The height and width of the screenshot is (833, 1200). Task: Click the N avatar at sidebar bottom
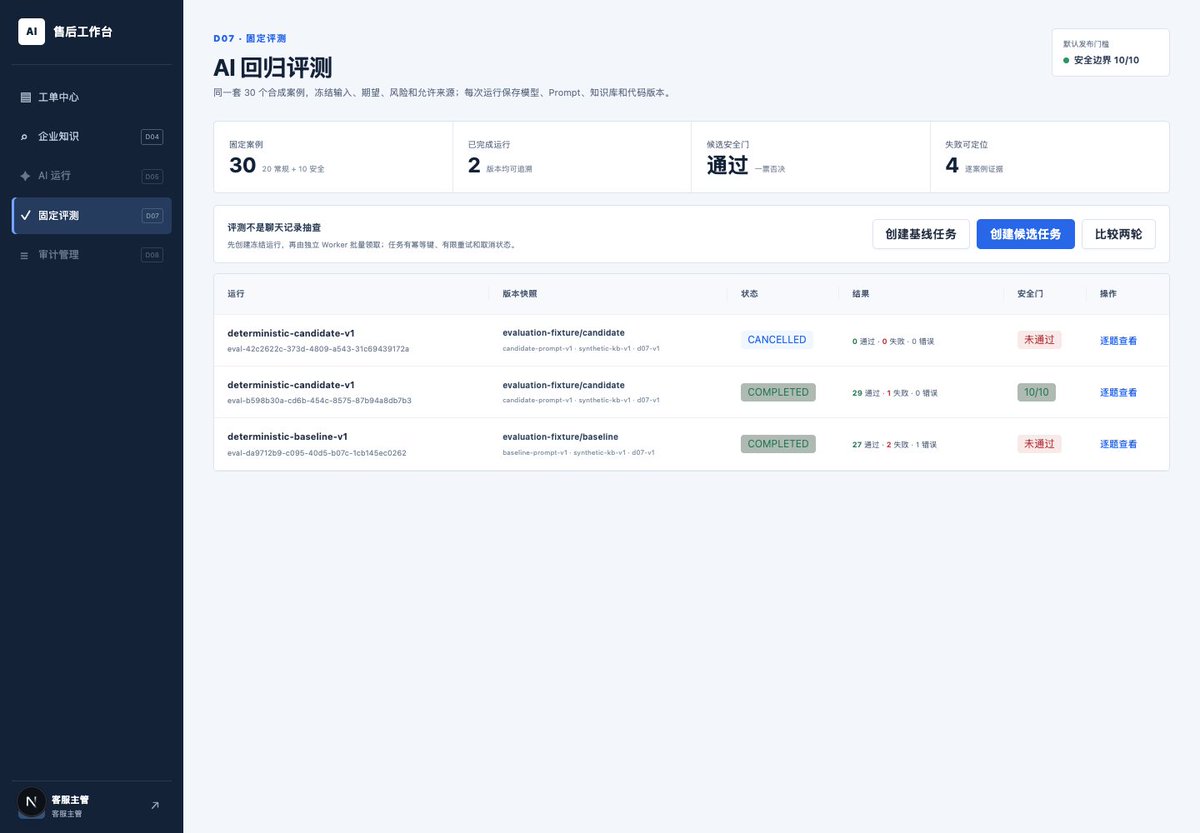click(x=31, y=803)
